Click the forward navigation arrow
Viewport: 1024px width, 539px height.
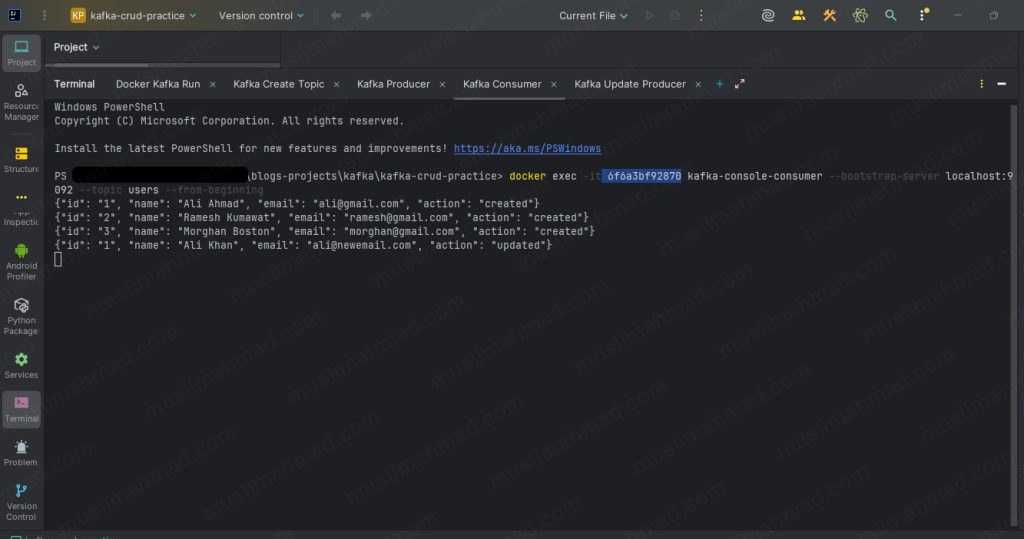(366, 16)
